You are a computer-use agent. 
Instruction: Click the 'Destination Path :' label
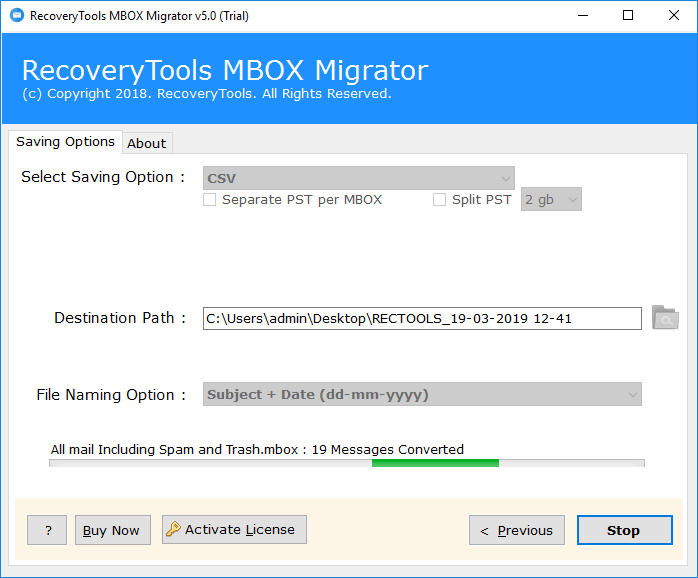120,318
